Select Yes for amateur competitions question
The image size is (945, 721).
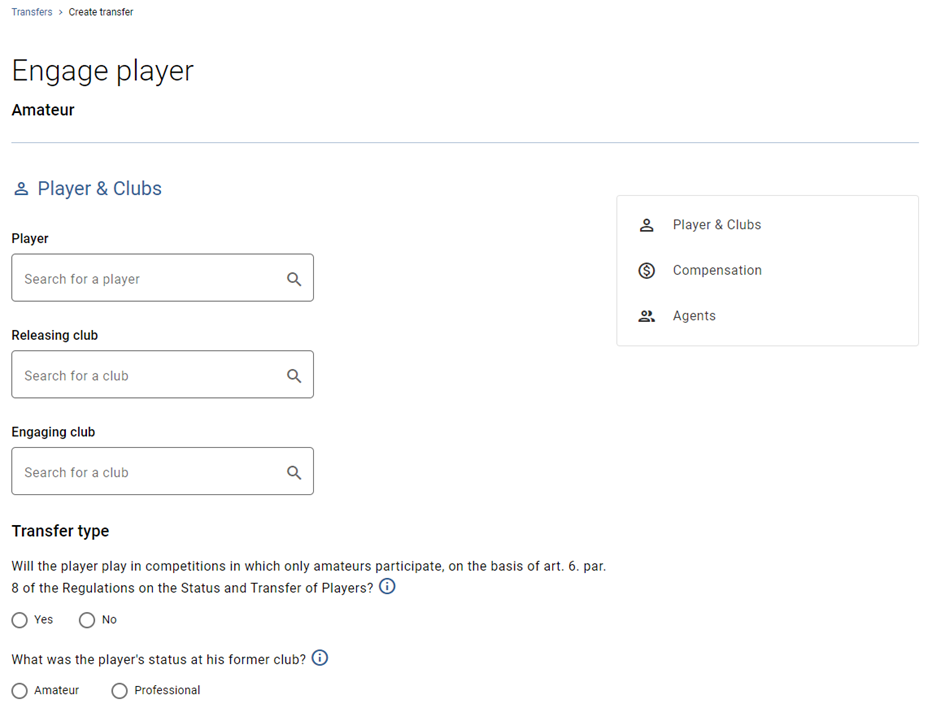pos(19,620)
